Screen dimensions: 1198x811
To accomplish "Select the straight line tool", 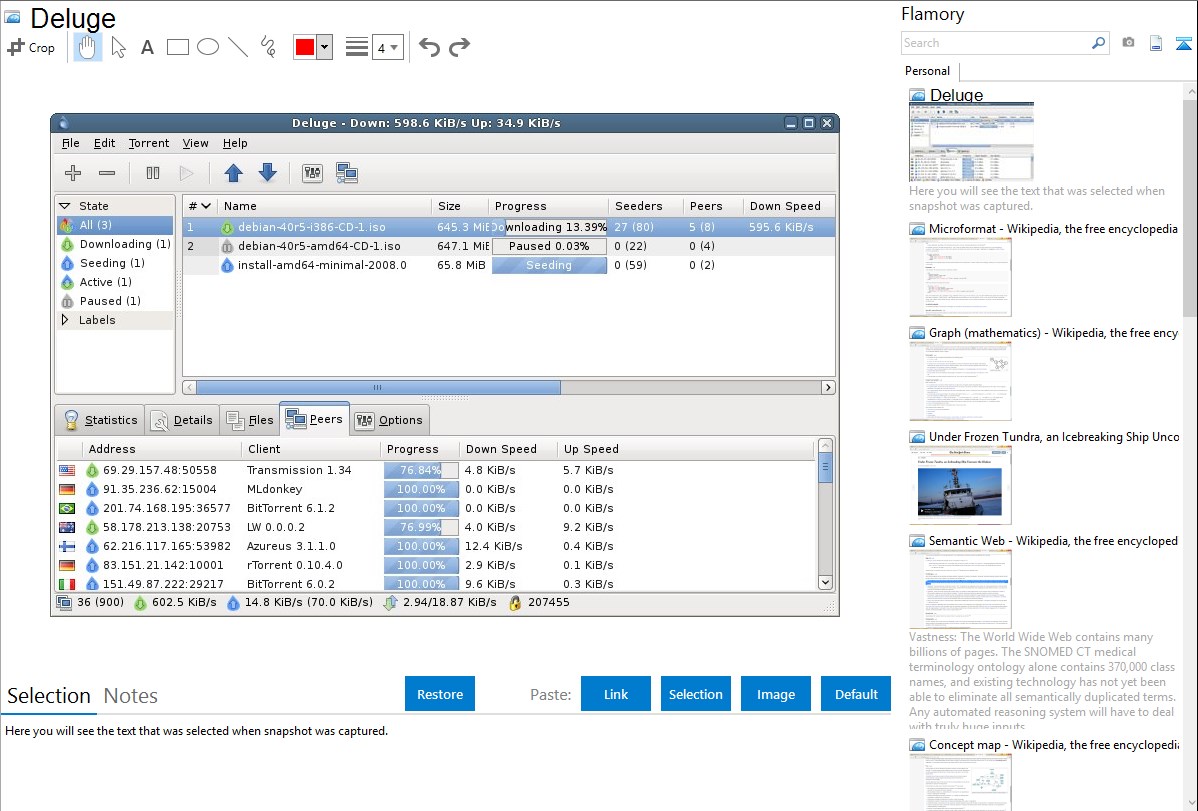I will tap(238, 47).
